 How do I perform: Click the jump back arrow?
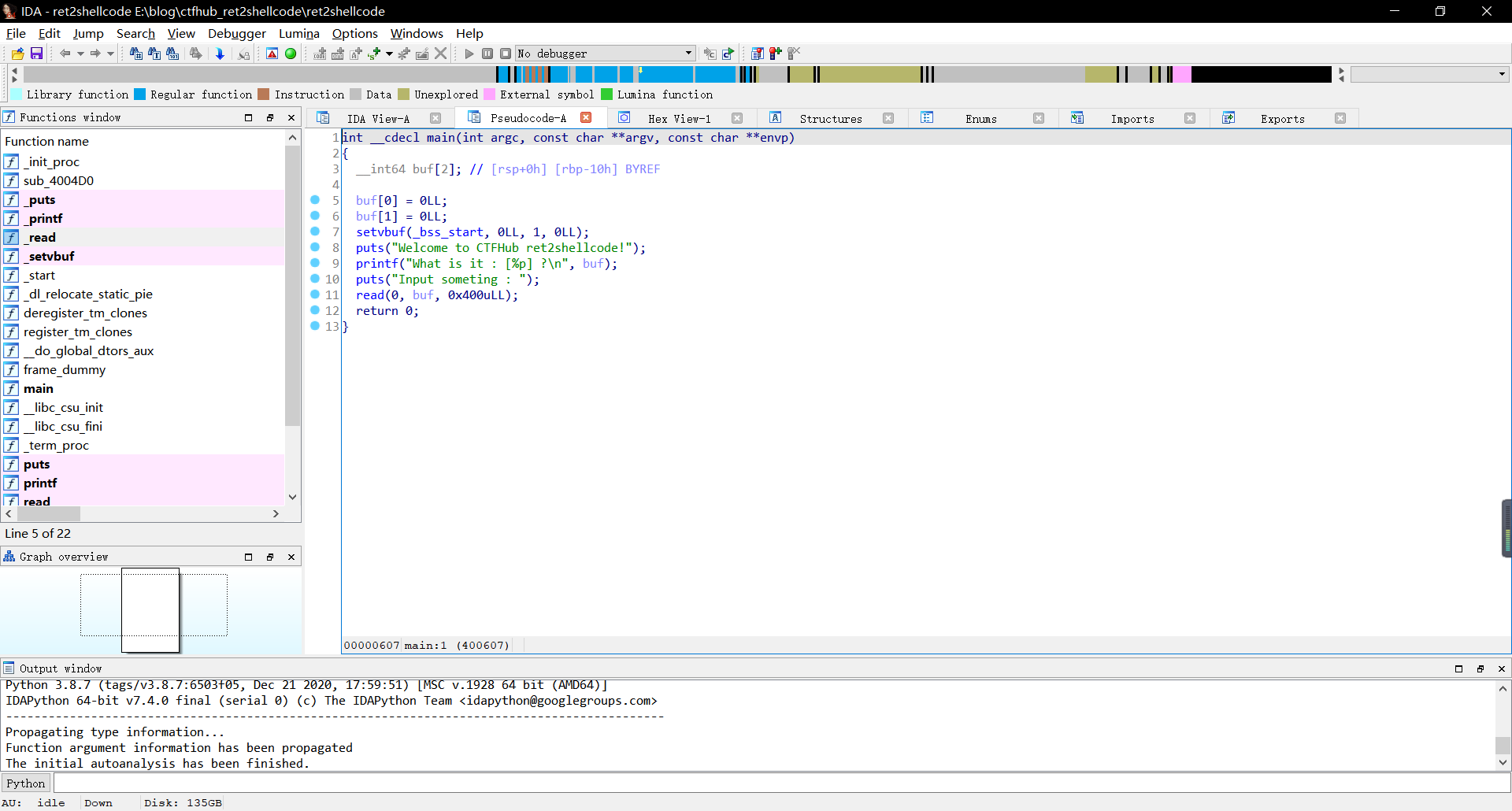(65, 54)
